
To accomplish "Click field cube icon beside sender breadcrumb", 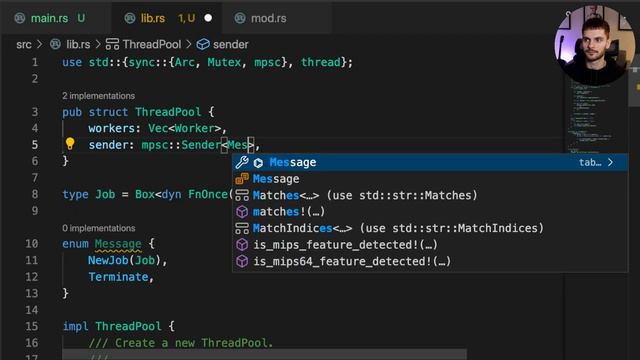I will coord(203,44).
